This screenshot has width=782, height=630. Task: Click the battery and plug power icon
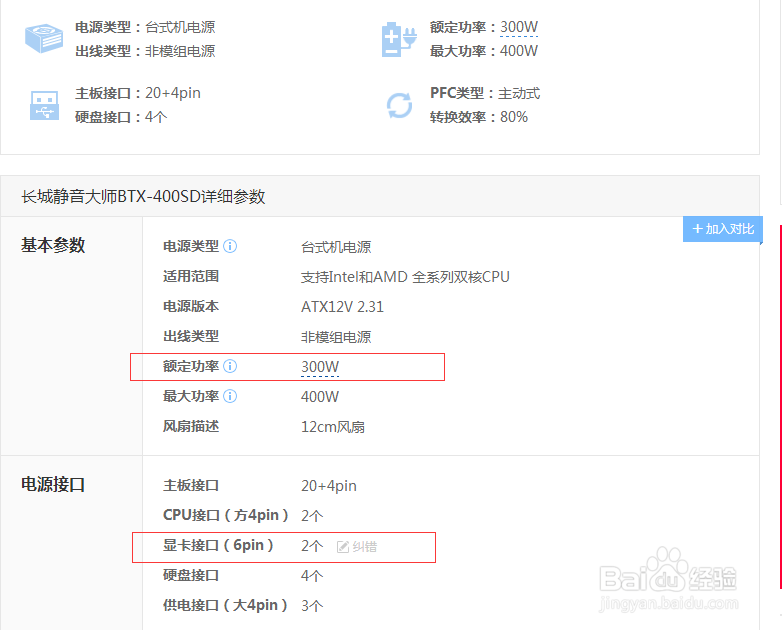[x=399, y=39]
